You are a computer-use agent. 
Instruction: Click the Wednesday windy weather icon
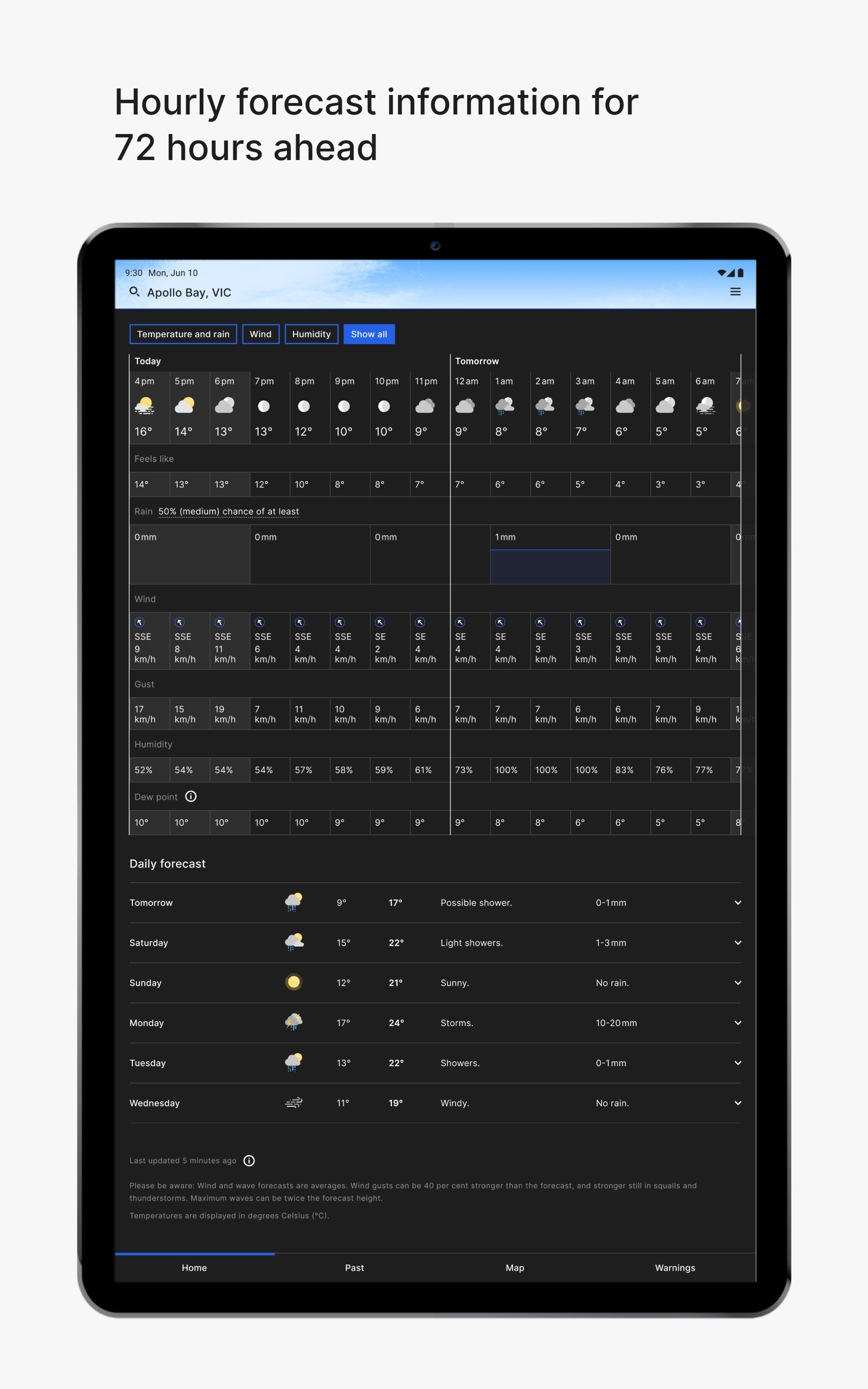coord(293,1103)
